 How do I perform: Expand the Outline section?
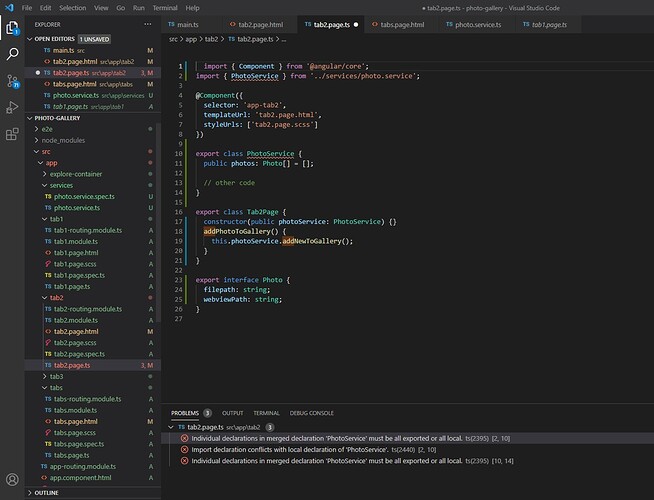click(x=30, y=492)
